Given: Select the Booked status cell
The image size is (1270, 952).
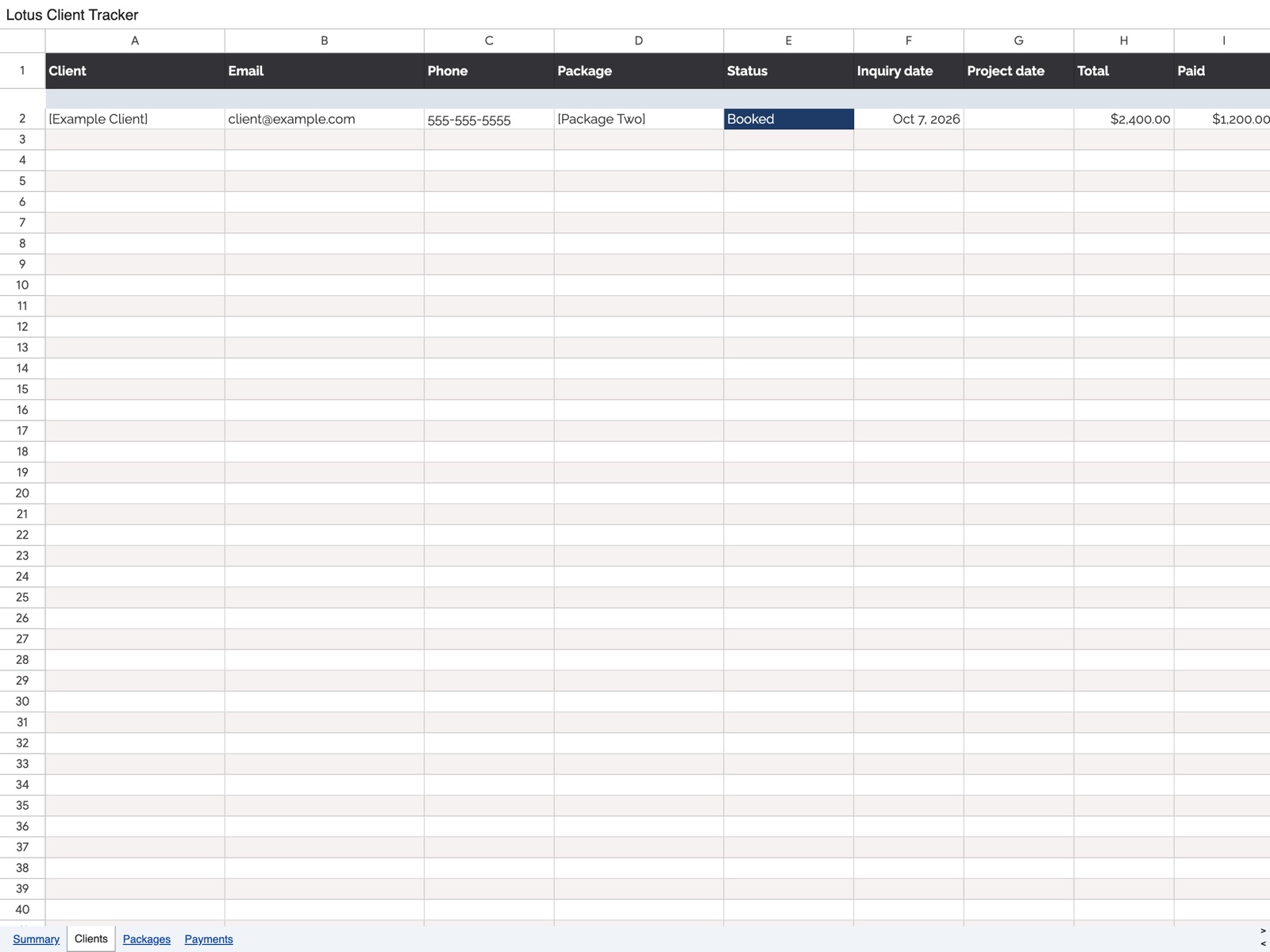Looking at the screenshot, I should click(789, 119).
